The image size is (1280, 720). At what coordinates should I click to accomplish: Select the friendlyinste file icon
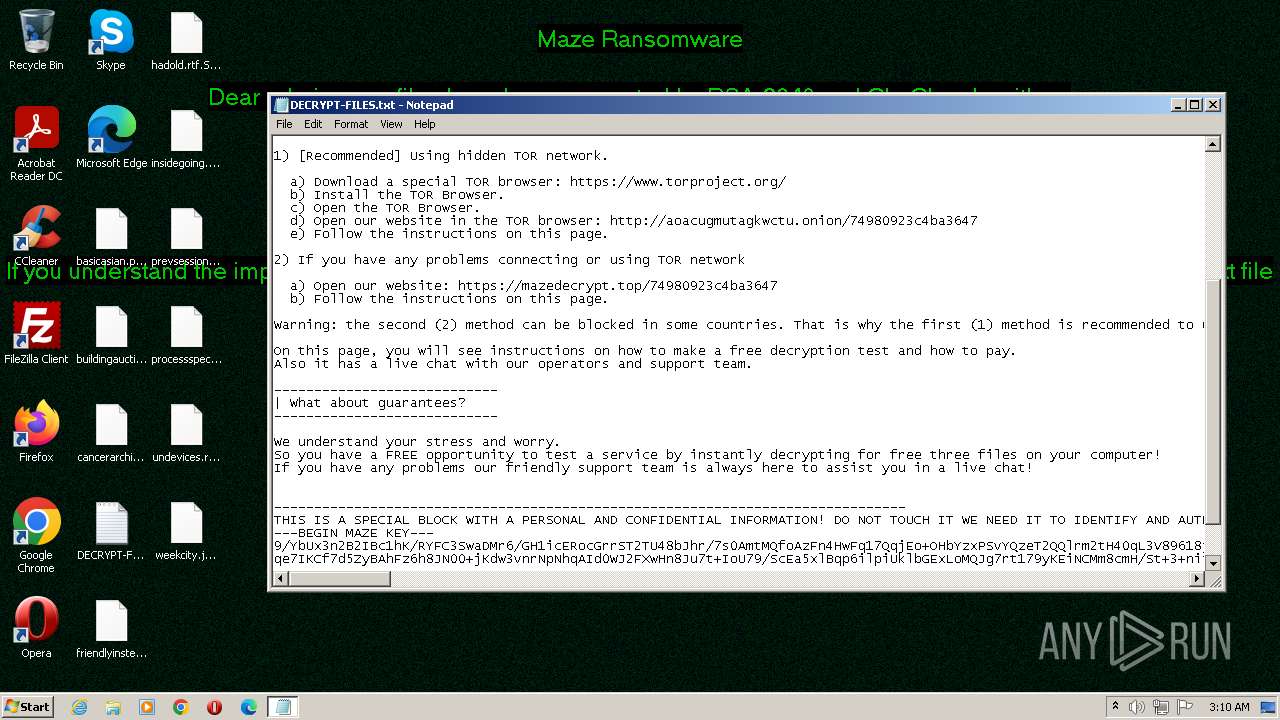point(111,628)
